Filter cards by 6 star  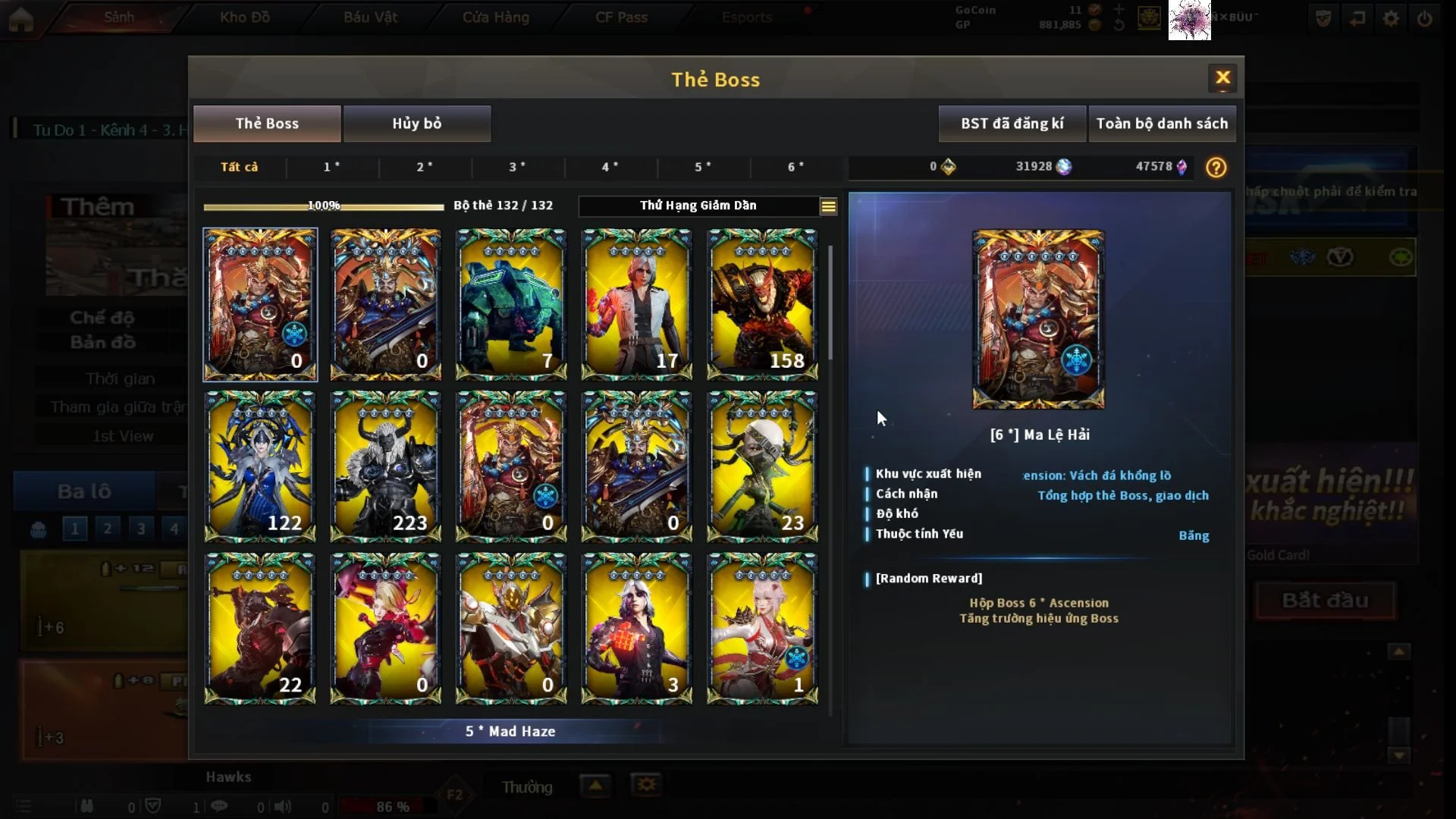tap(795, 167)
